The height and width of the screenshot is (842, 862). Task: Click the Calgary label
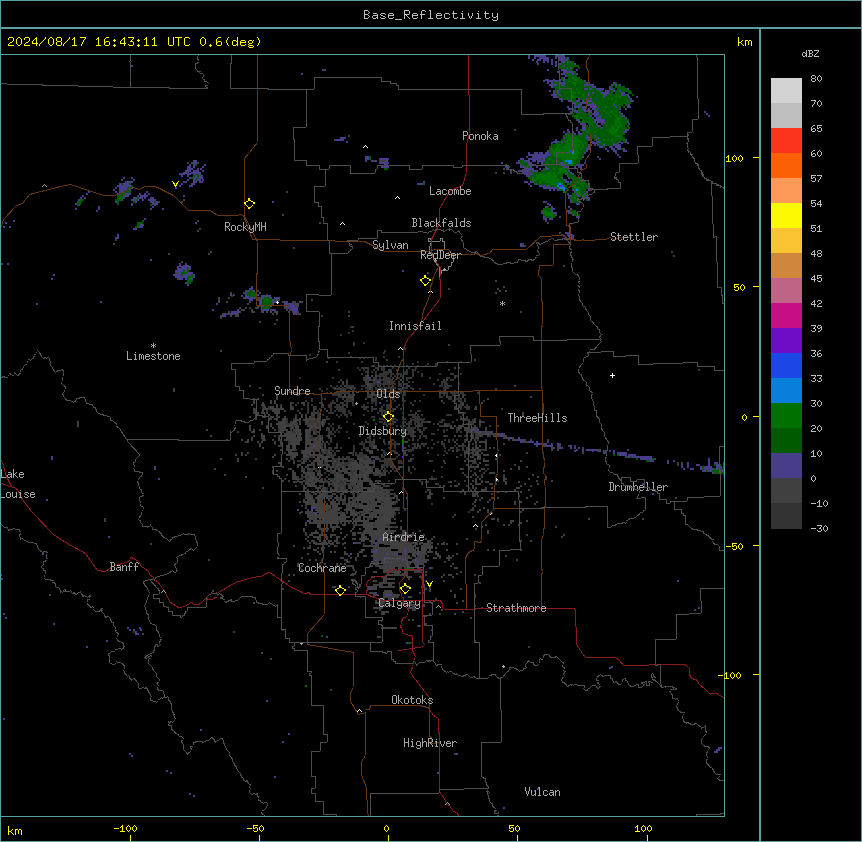coord(400,603)
